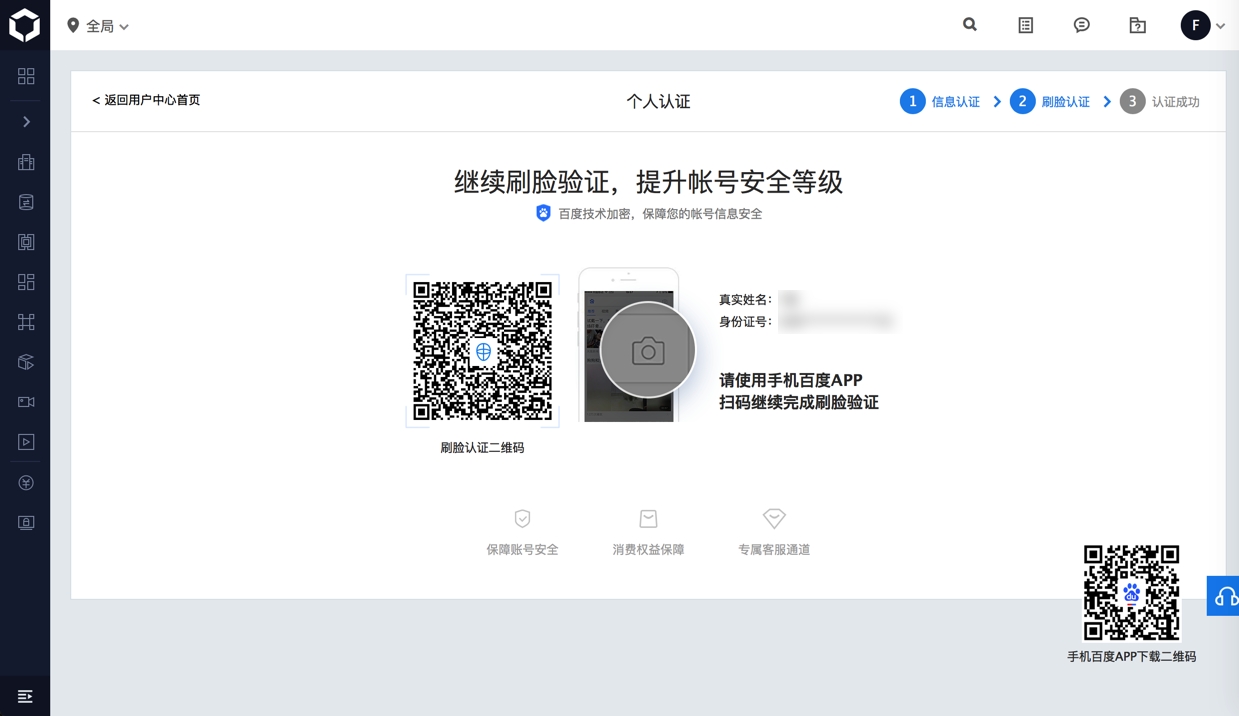Click the blue Baidu shield icon
The height and width of the screenshot is (716, 1239).
(543, 213)
